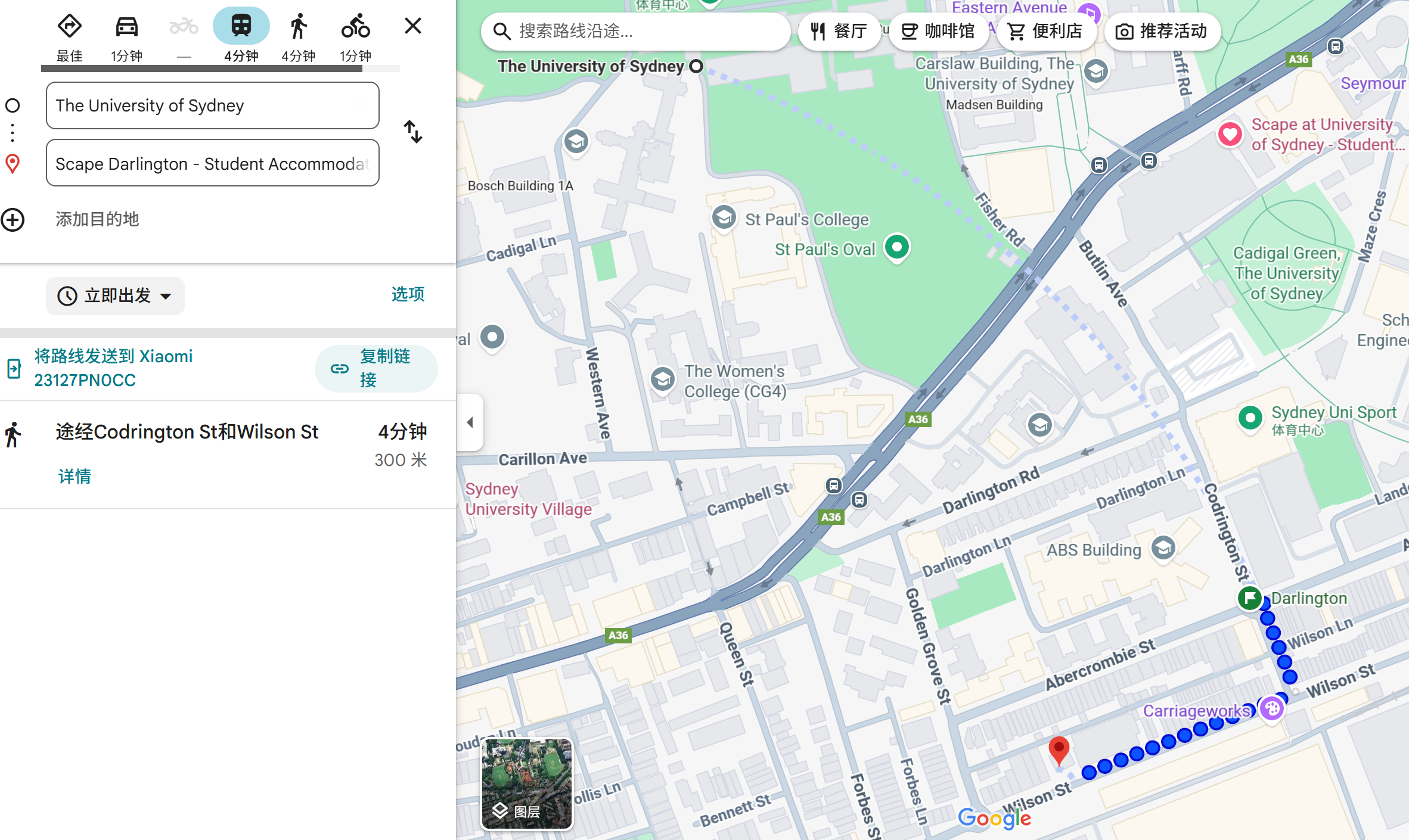This screenshot has height=840, width=1409.
Task: Open route options link
Action: pos(408,294)
